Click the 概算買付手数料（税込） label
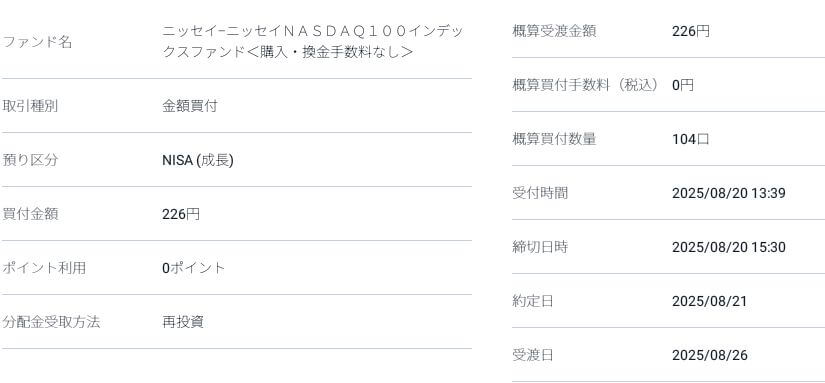 pos(586,85)
